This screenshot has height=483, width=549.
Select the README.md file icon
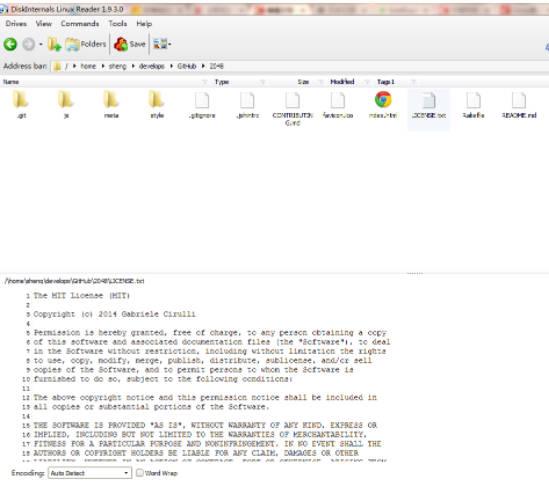tap(519, 101)
